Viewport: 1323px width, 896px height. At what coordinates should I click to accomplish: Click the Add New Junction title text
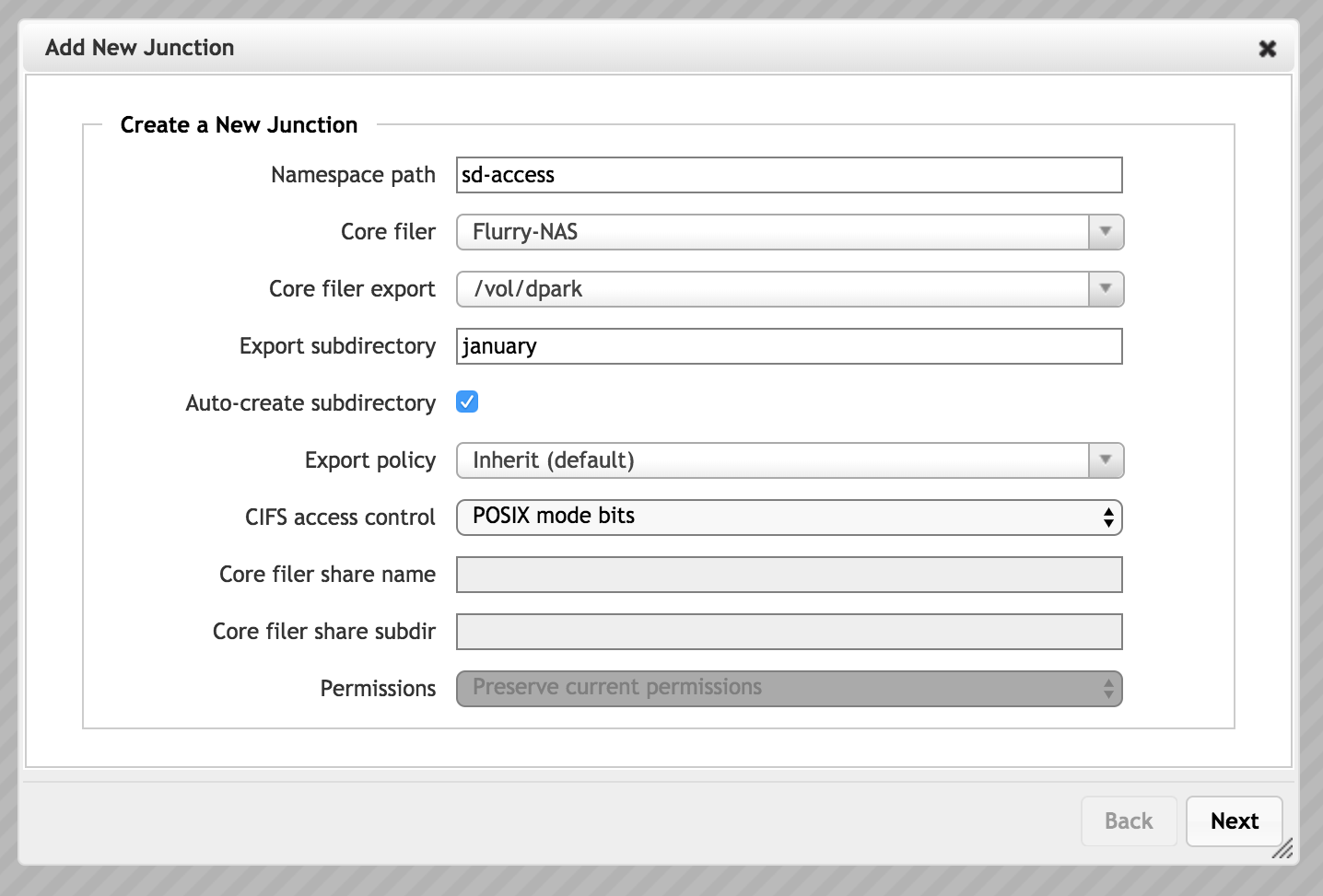coord(139,47)
